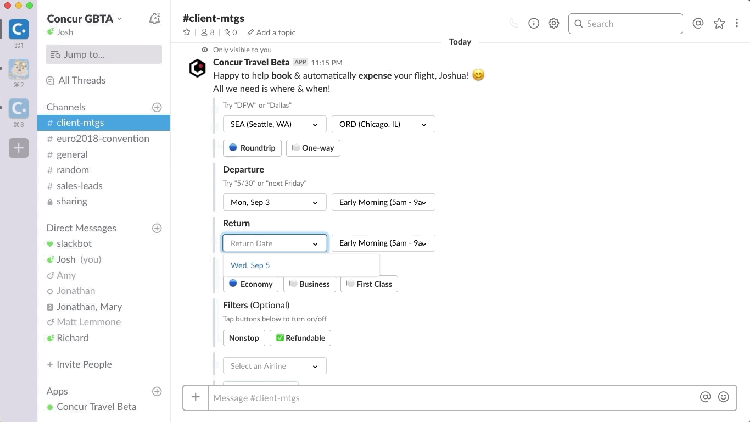Viewport: 750px width, 422px height.
Task: Click Invite People
Action: (x=79, y=365)
